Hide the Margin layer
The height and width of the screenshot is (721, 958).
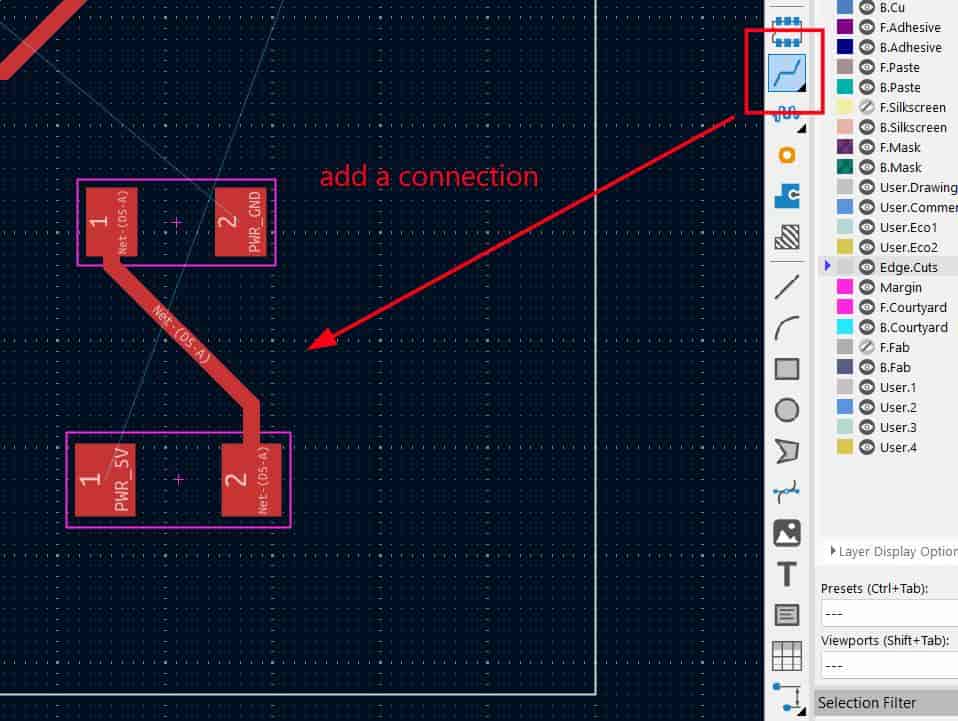pyautogui.click(x=867, y=287)
